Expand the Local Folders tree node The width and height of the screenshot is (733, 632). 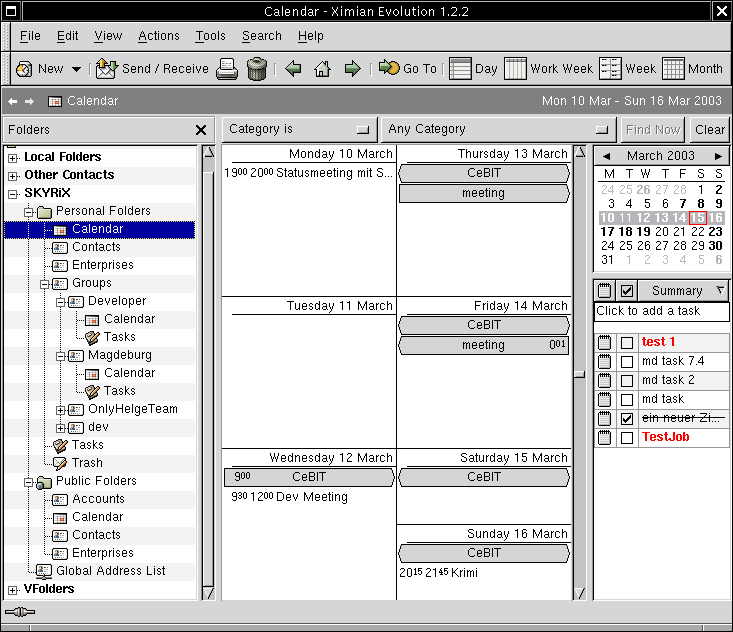pos(13,158)
